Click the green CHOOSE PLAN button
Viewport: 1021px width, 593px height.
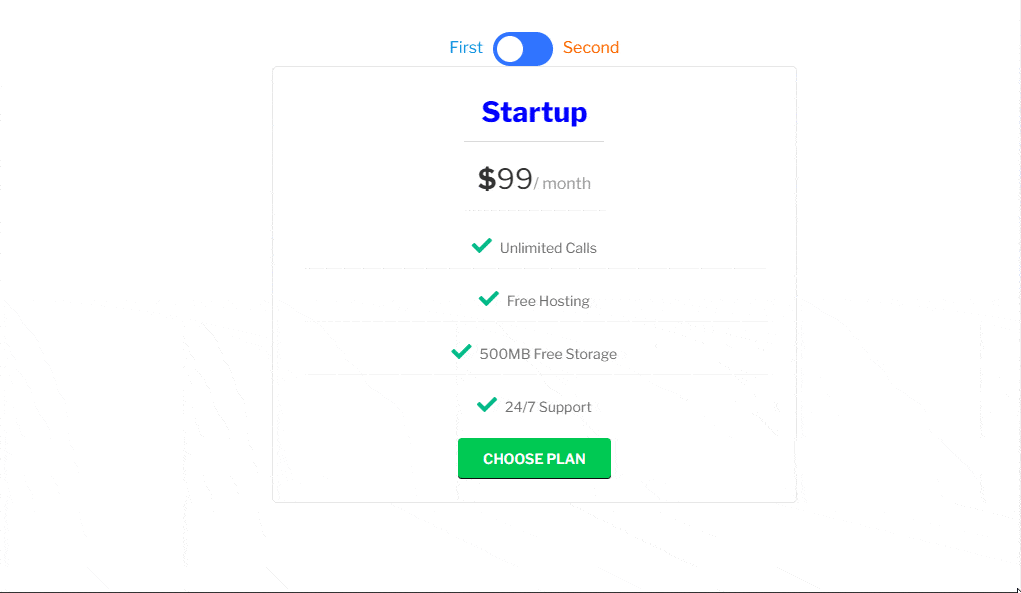[534, 458]
